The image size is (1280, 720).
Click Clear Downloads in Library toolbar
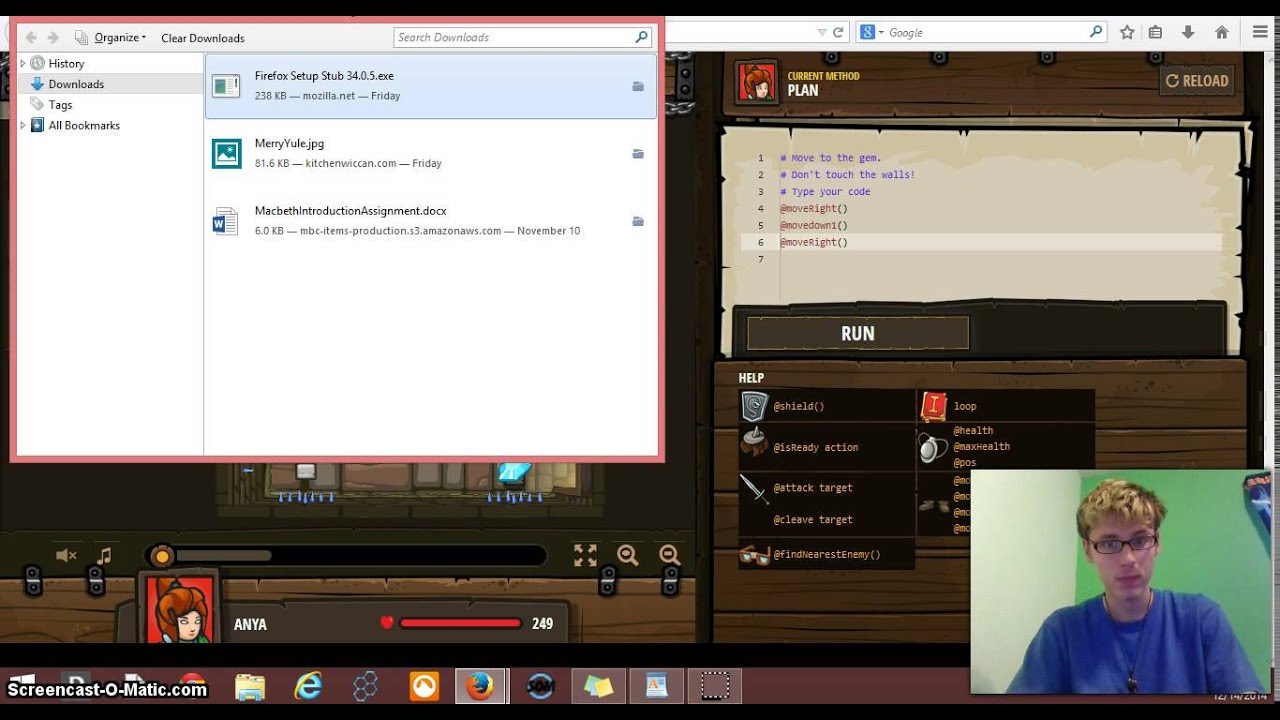[x=203, y=38]
